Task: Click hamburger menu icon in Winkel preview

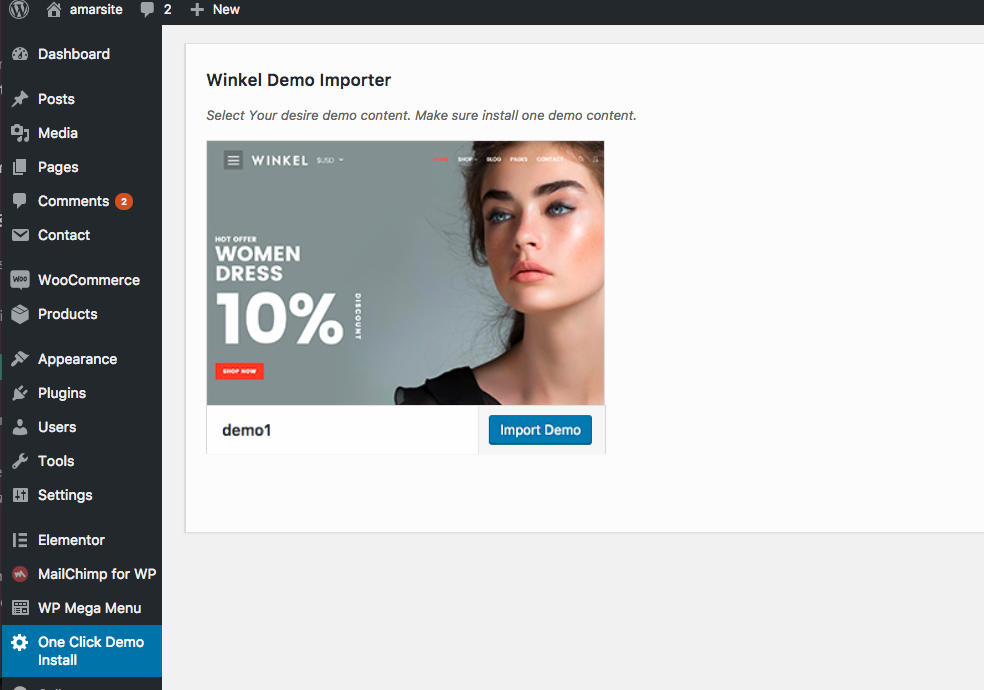Action: pos(233,160)
